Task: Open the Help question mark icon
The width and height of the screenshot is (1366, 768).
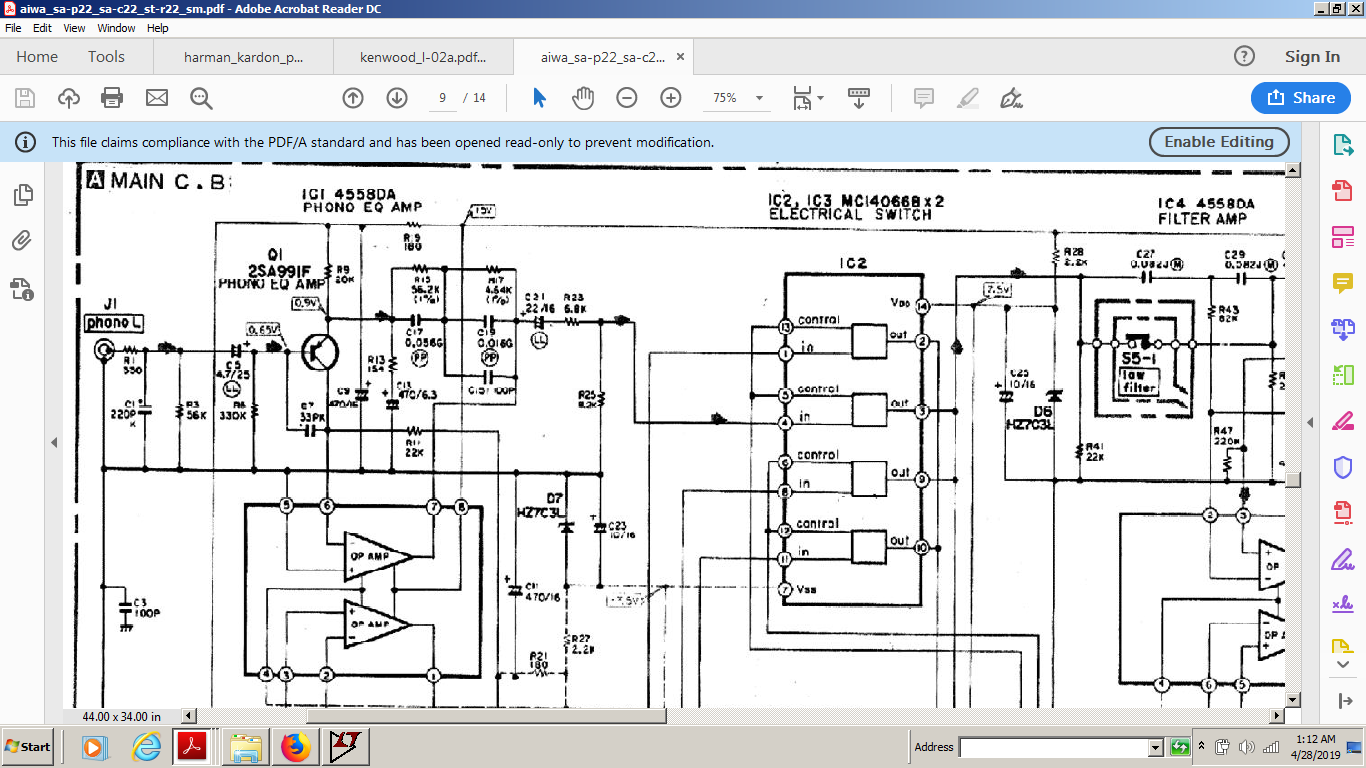Action: (x=1244, y=57)
